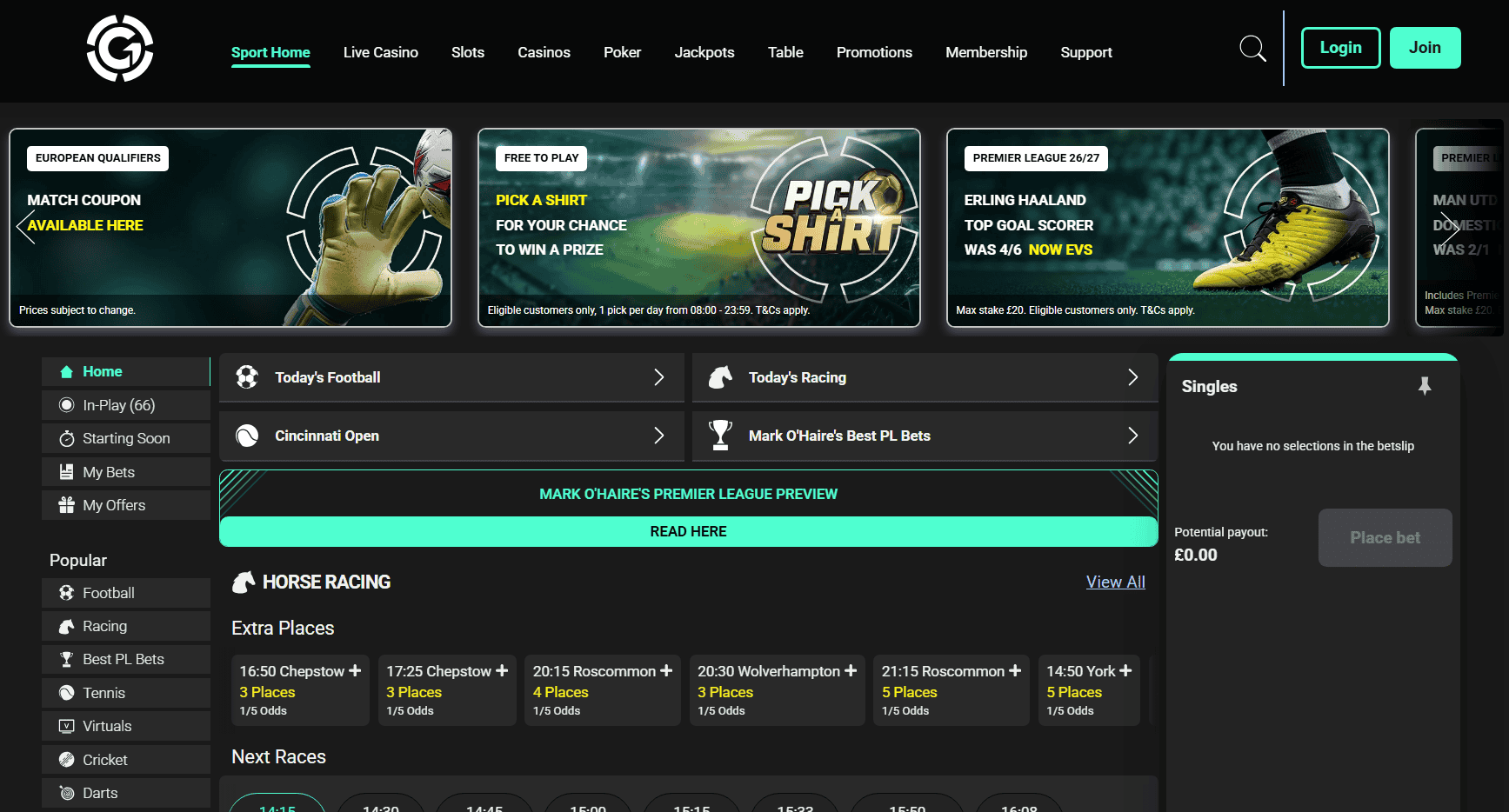
Task: Open Membership in the top navigation
Action: coord(986,52)
